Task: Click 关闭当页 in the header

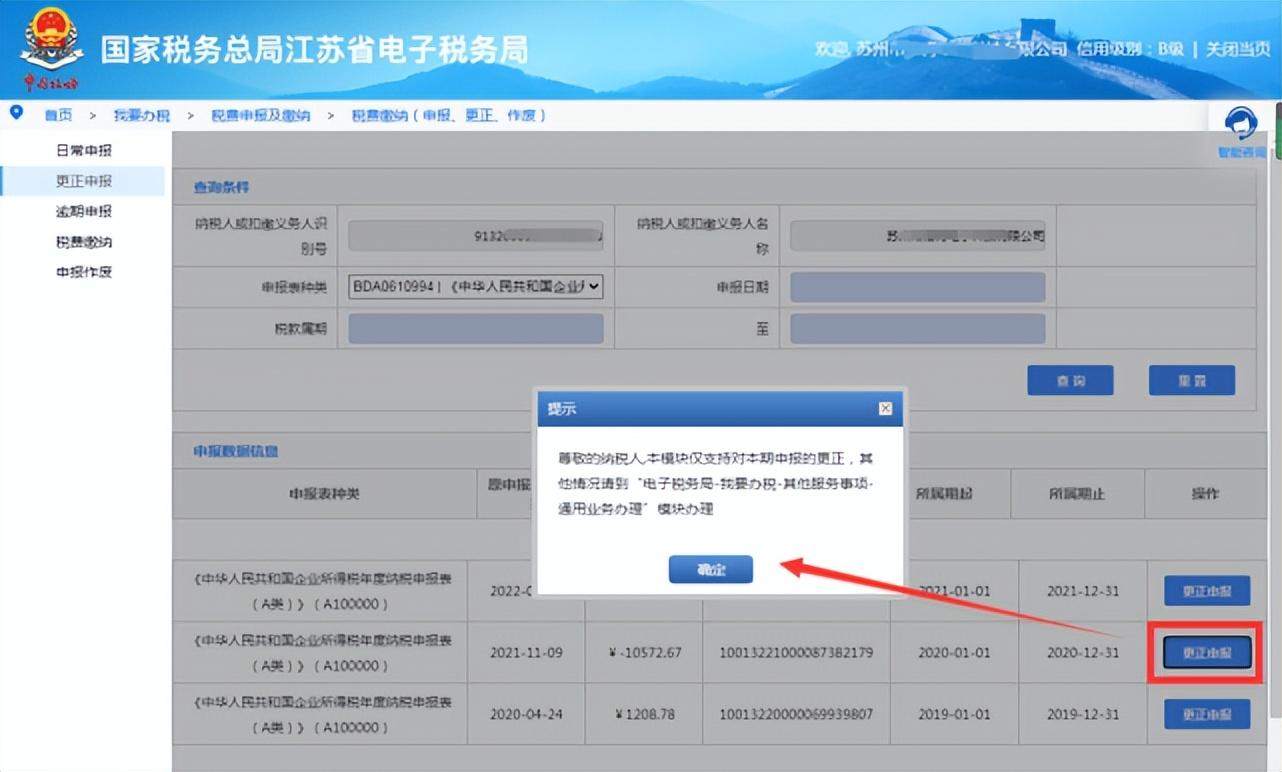Action: (1237, 49)
